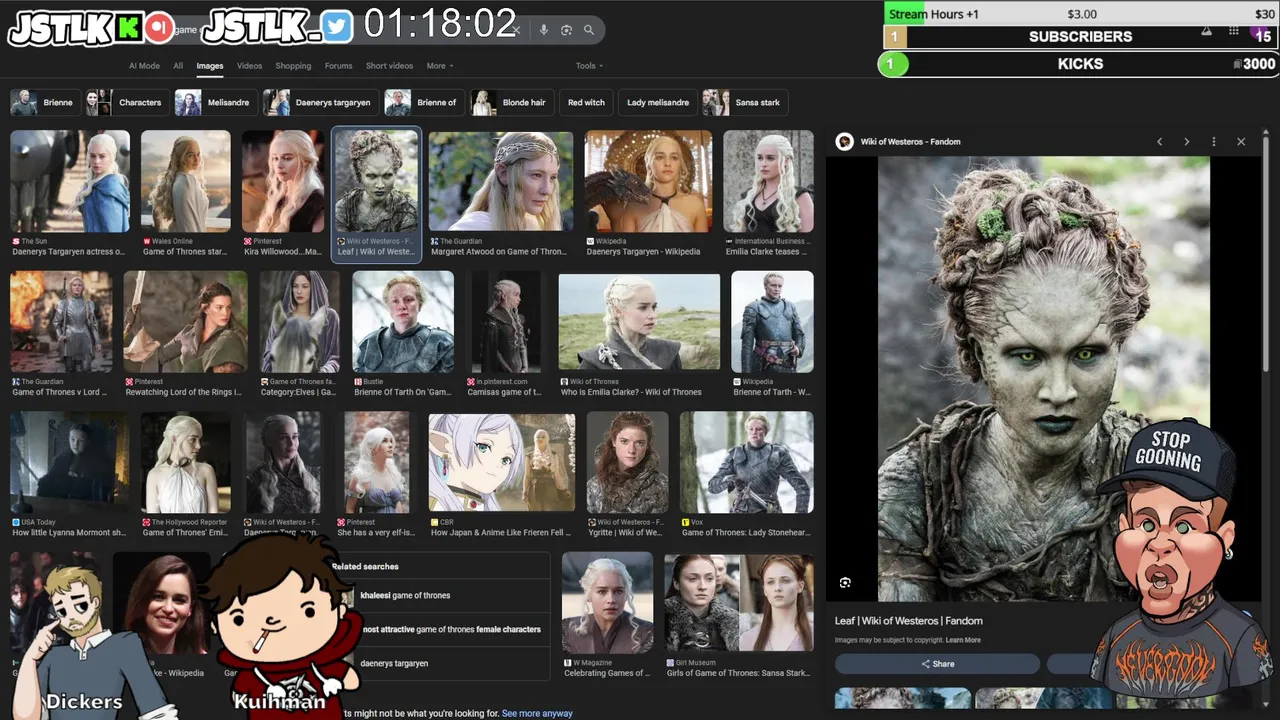Open the Short videos tab

(389, 66)
